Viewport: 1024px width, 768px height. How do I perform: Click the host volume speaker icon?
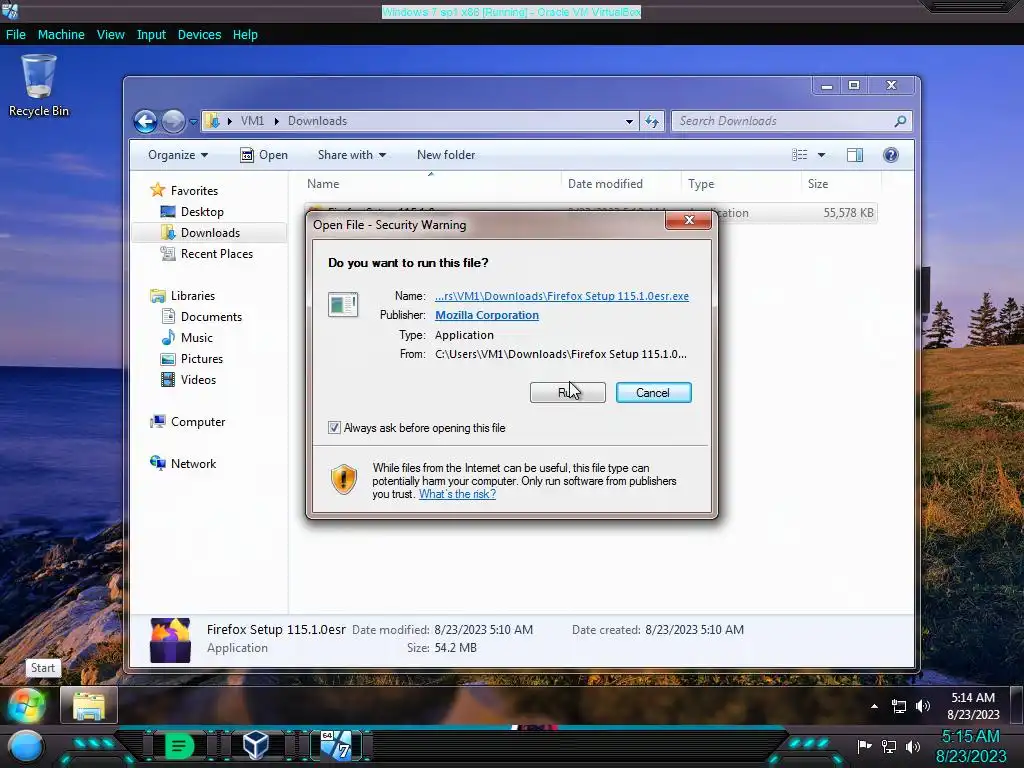pos(913,746)
